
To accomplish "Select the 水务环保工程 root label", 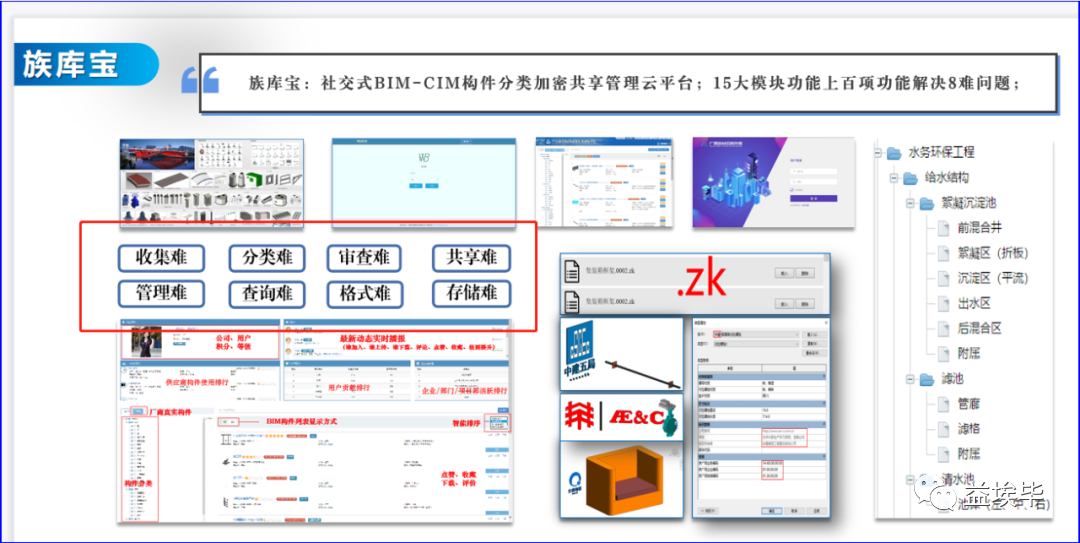I will pyautogui.click(x=942, y=152).
